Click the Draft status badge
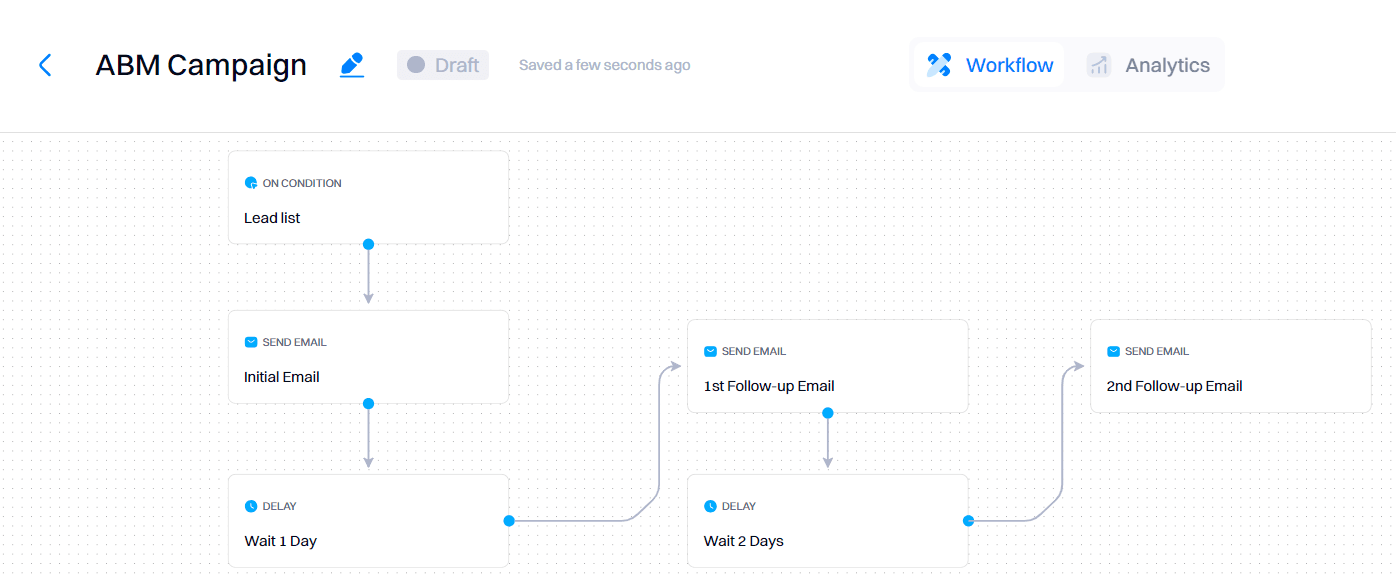This screenshot has height=578, width=1396. tap(443, 65)
